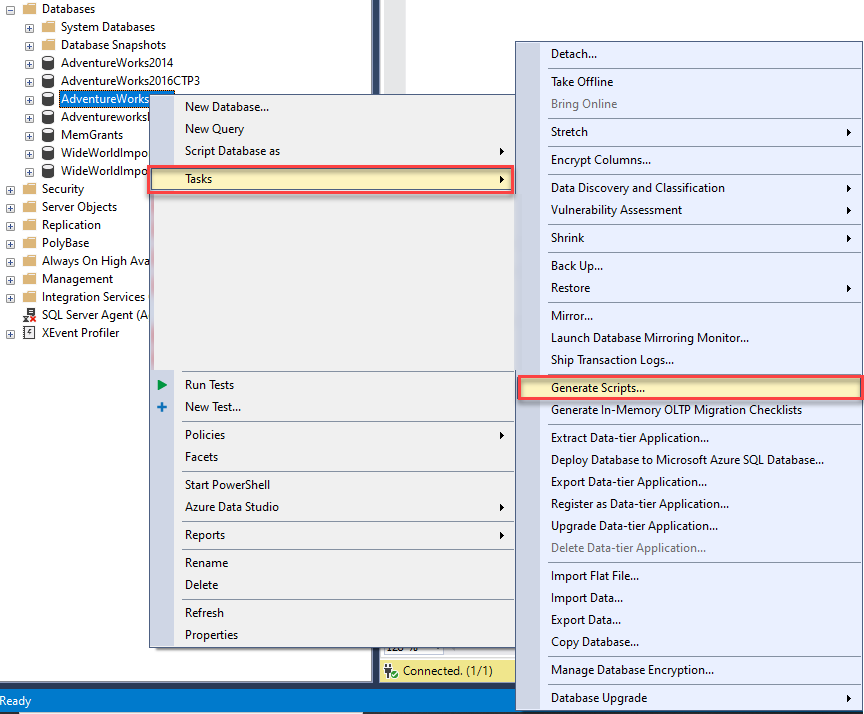Open the Reports submenu

pos(331,535)
